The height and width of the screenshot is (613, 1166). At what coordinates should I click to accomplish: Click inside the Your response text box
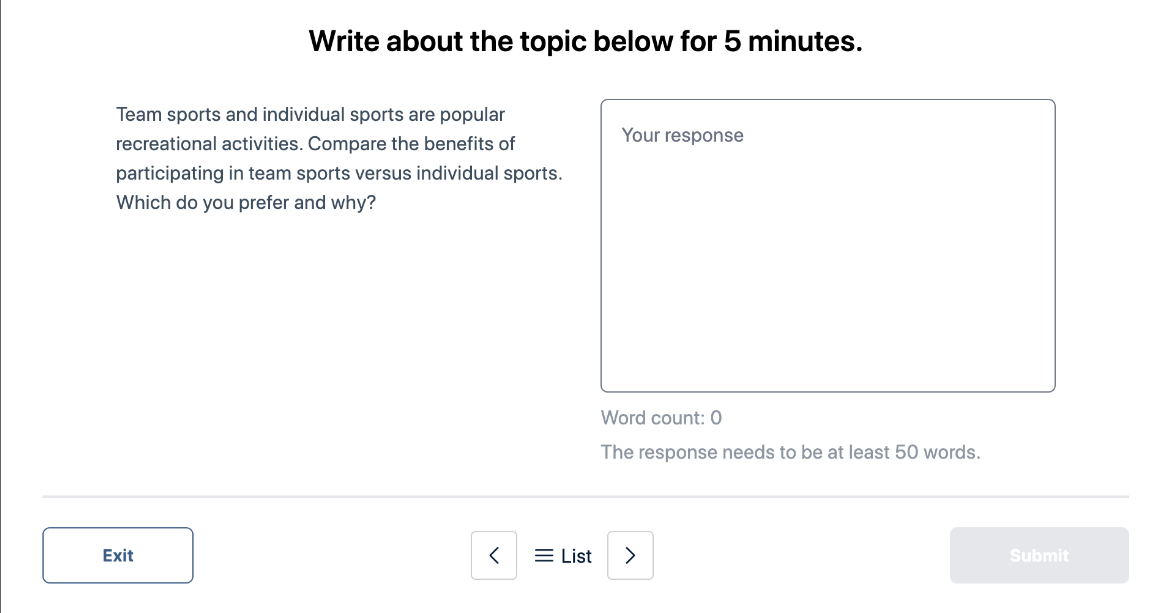(x=827, y=245)
